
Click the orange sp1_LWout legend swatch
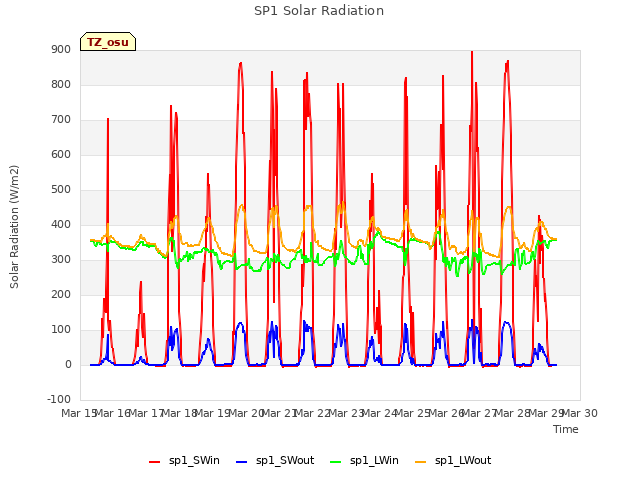tap(420, 462)
